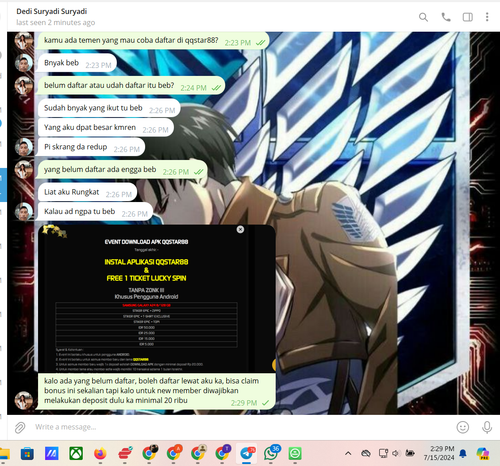Open the clock showing 2:29 PM 7/15/2024
The width and height of the screenshot is (500, 466).
point(439,453)
